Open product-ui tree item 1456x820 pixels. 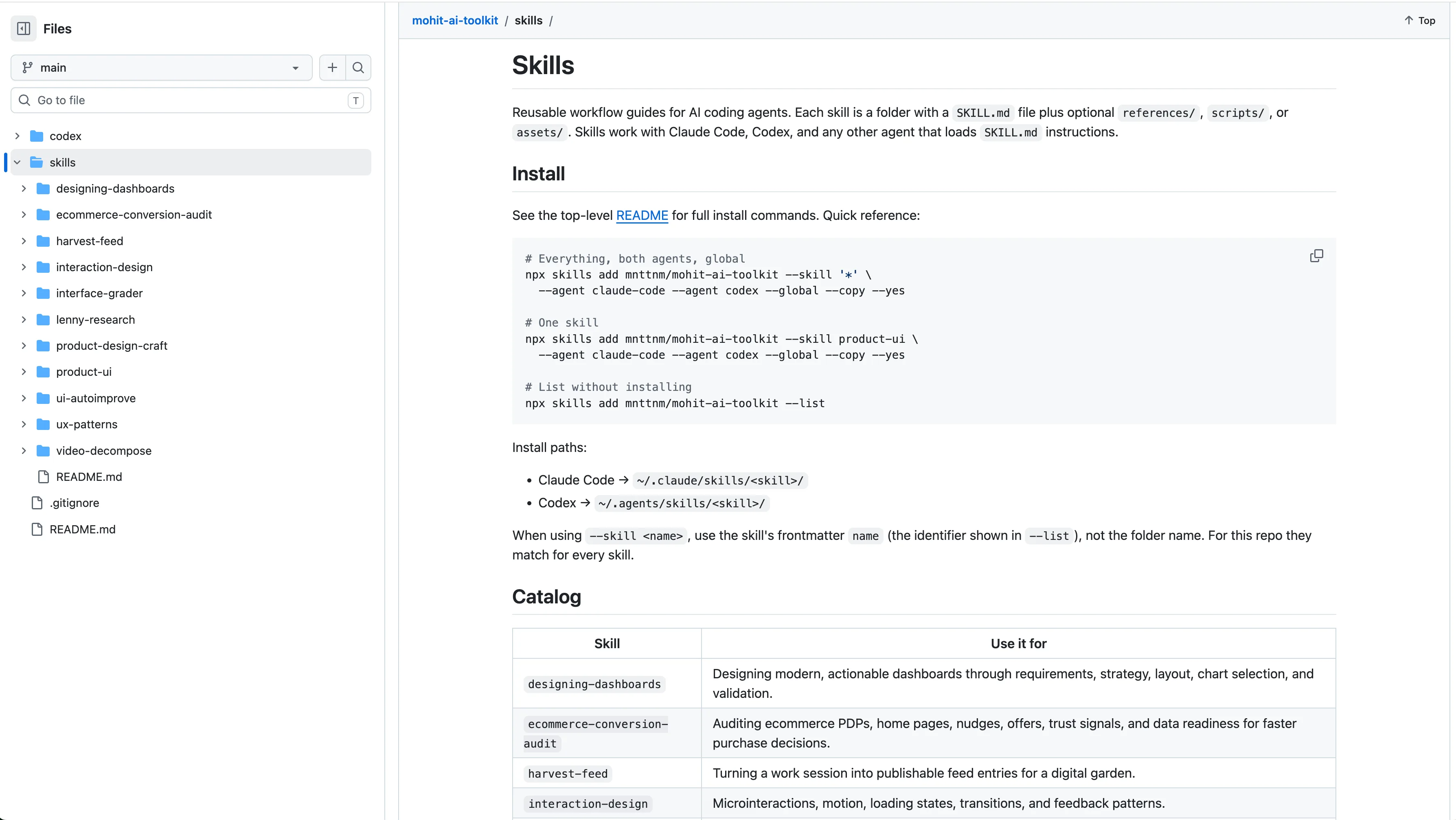(83, 372)
